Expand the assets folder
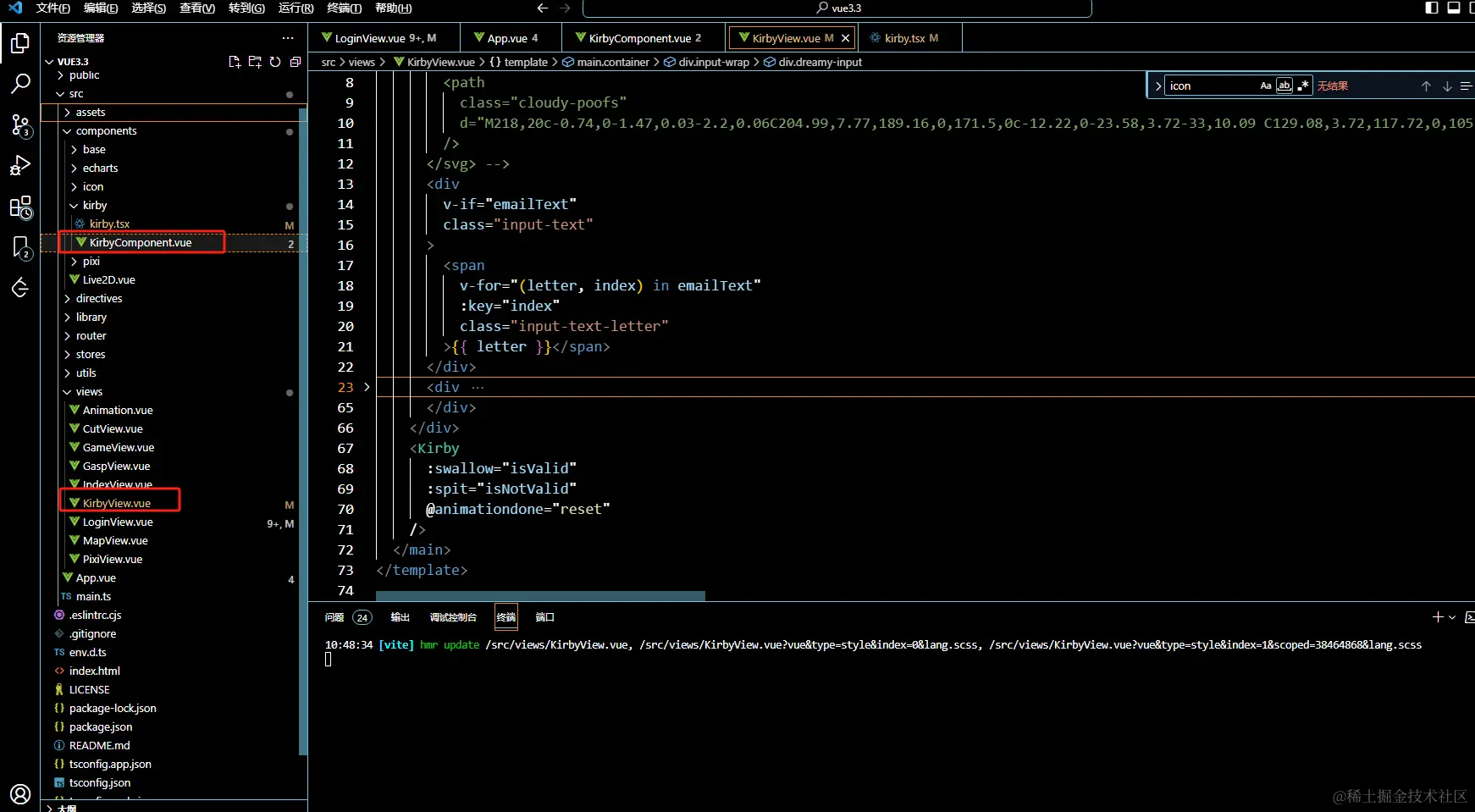Screen dimensions: 1475x812 67,113
